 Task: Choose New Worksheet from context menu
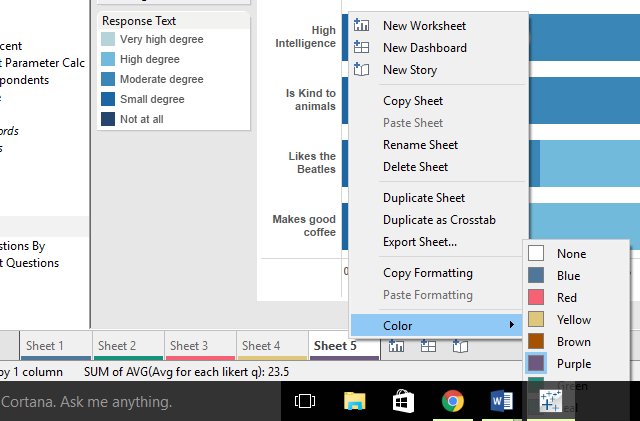[x=424, y=26]
